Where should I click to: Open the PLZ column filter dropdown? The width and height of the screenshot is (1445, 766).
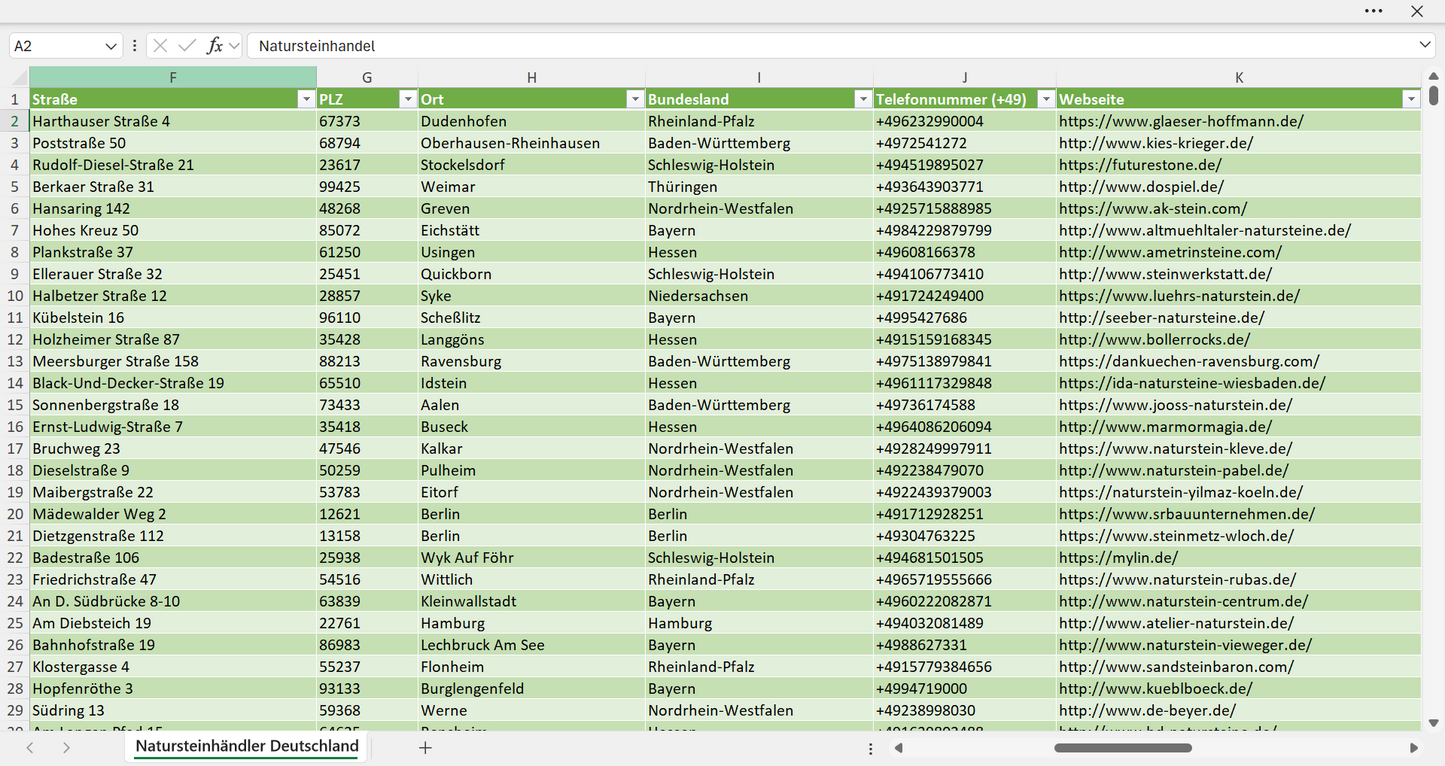click(407, 99)
